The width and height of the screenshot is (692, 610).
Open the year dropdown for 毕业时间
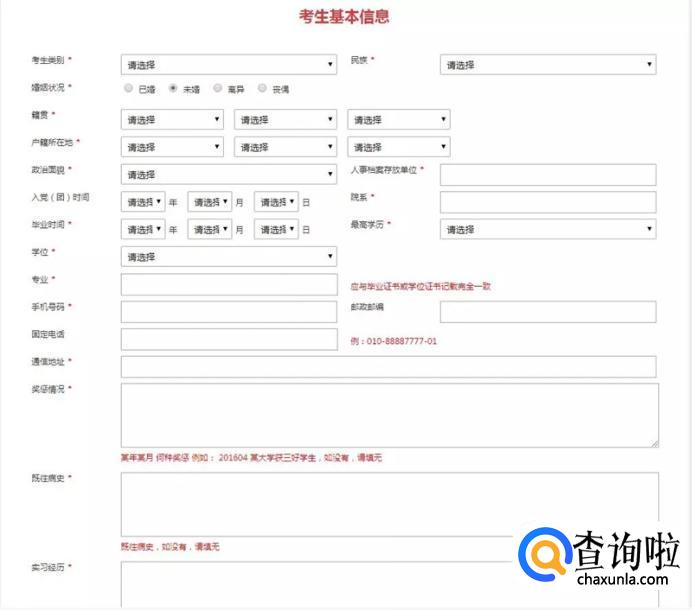tap(143, 229)
